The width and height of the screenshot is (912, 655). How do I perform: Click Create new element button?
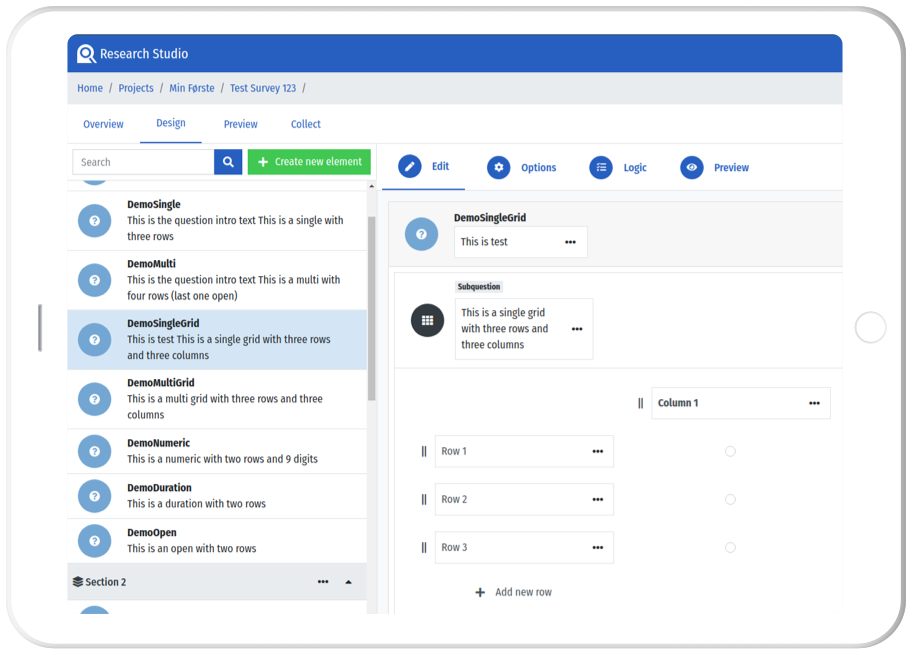click(309, 162)
